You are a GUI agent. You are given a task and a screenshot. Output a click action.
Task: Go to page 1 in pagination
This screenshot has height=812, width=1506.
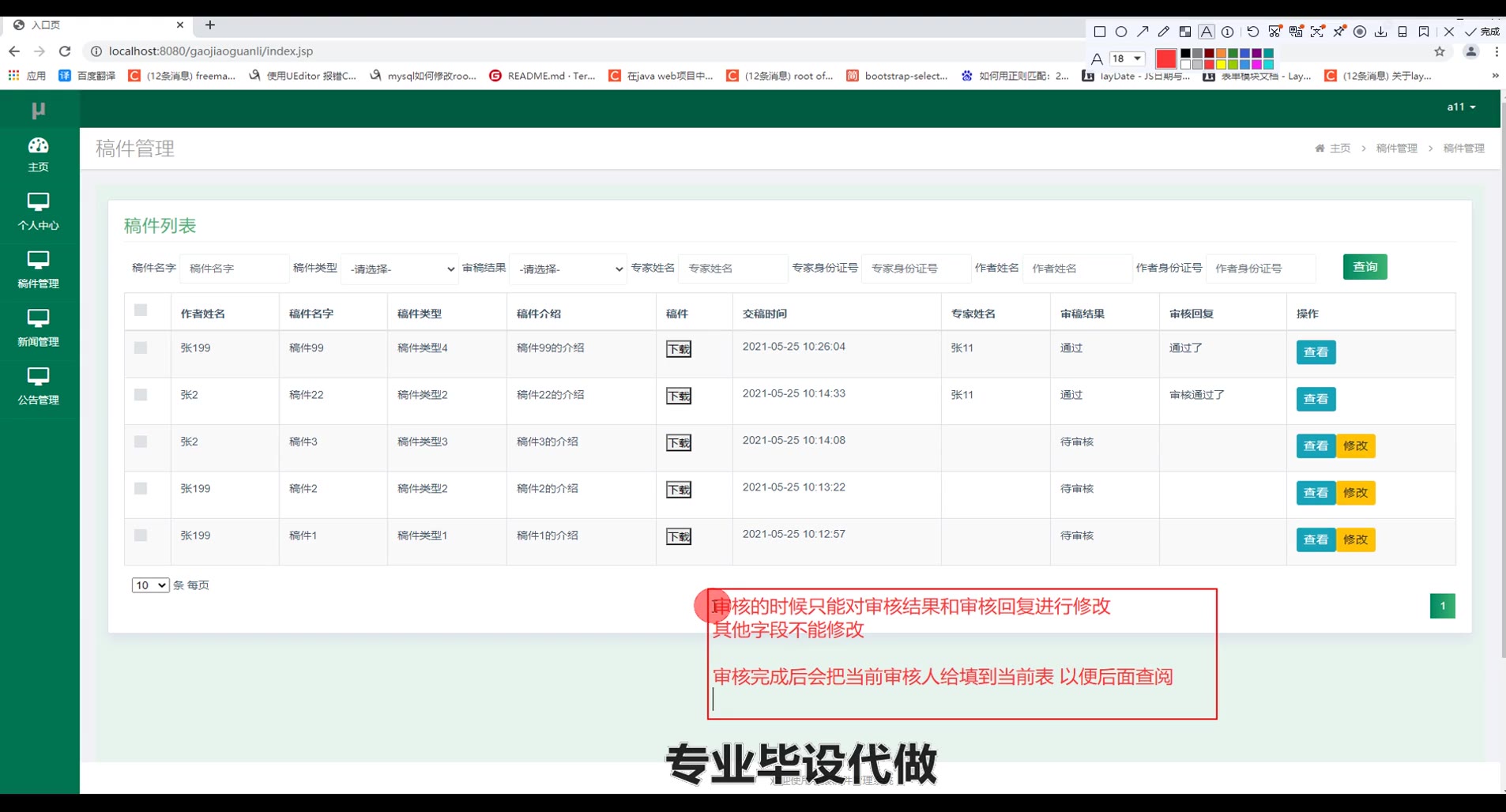(1442, 606)
